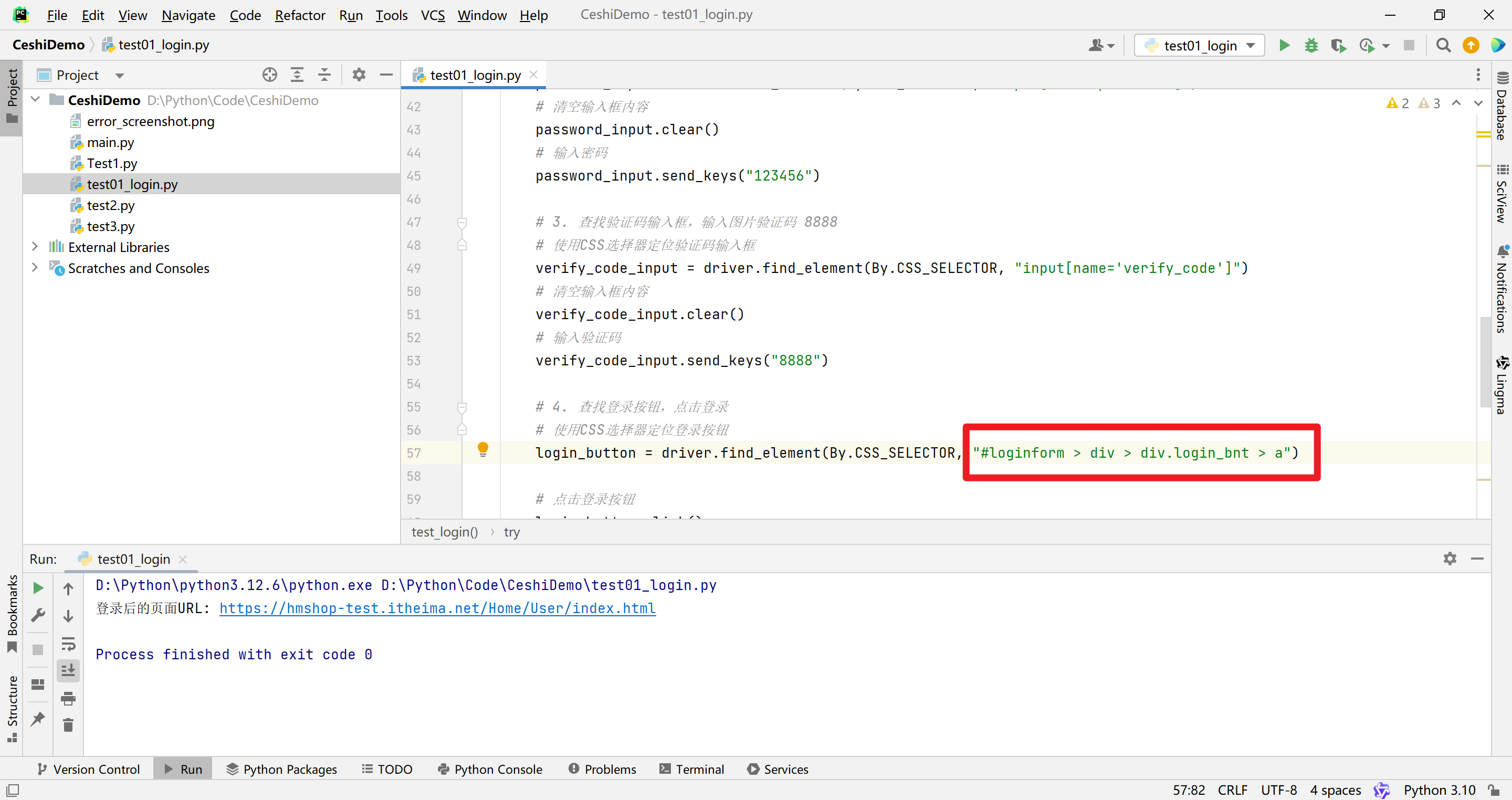This screenshot has width=1512, height=800.
Task: Run with coverage shield icon
Action: (x=1338, y=45)
